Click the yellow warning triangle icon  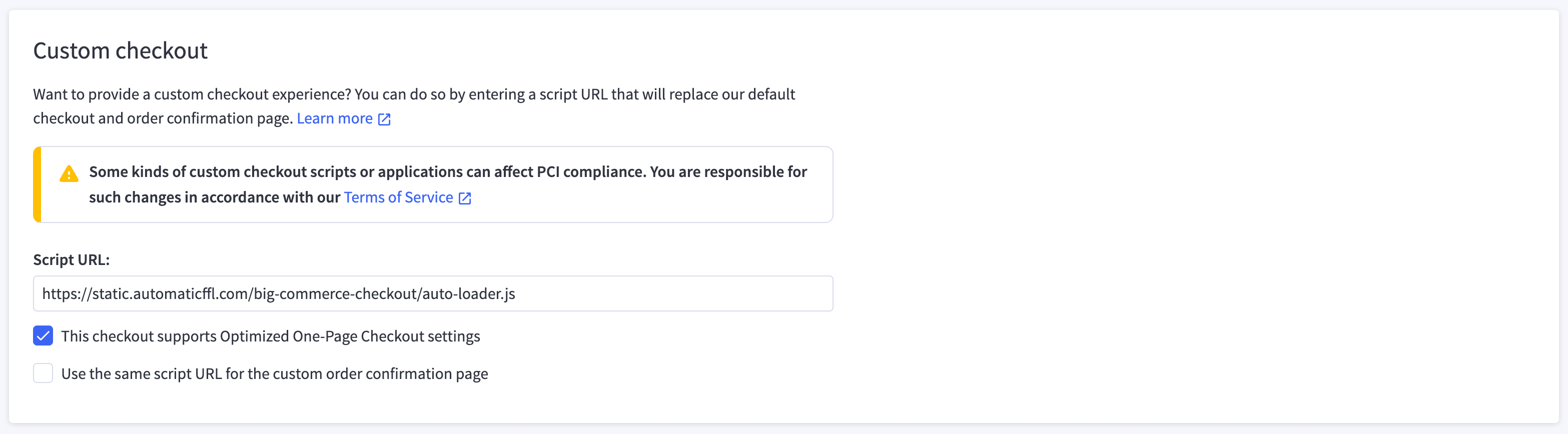69,174
